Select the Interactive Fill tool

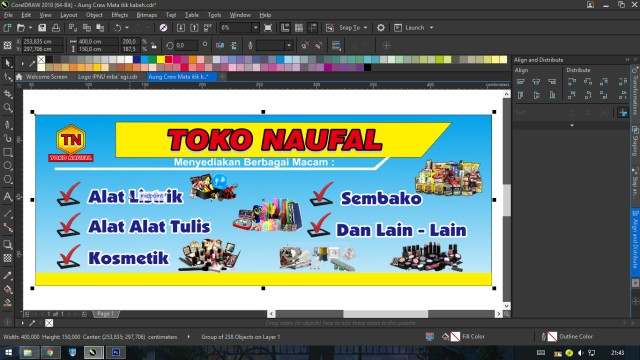coord(7,289)
